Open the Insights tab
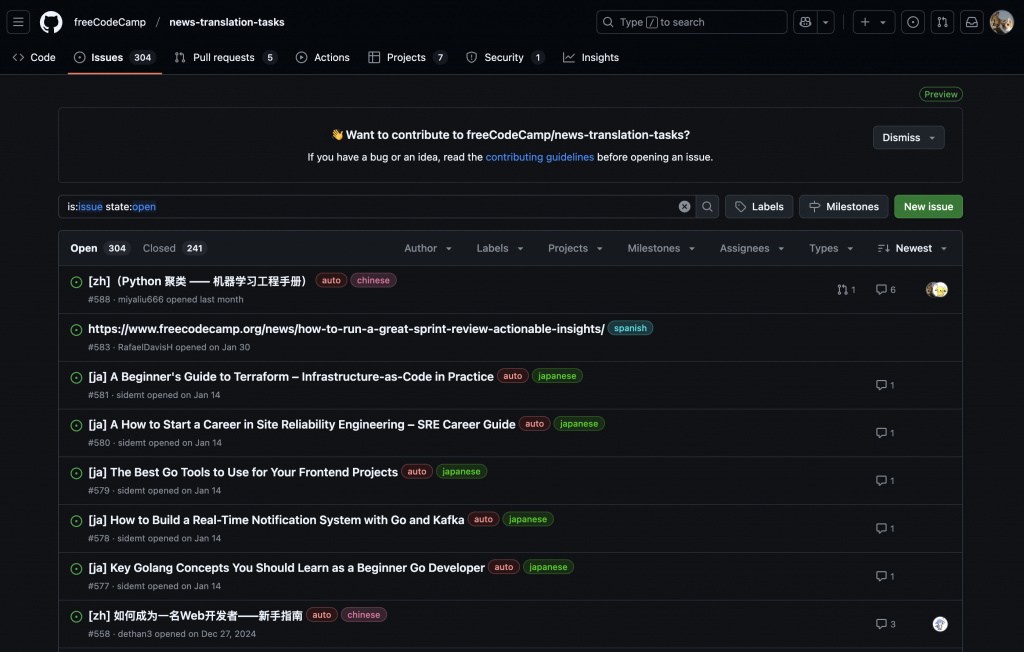1024x652 pixels. point(591,57)
